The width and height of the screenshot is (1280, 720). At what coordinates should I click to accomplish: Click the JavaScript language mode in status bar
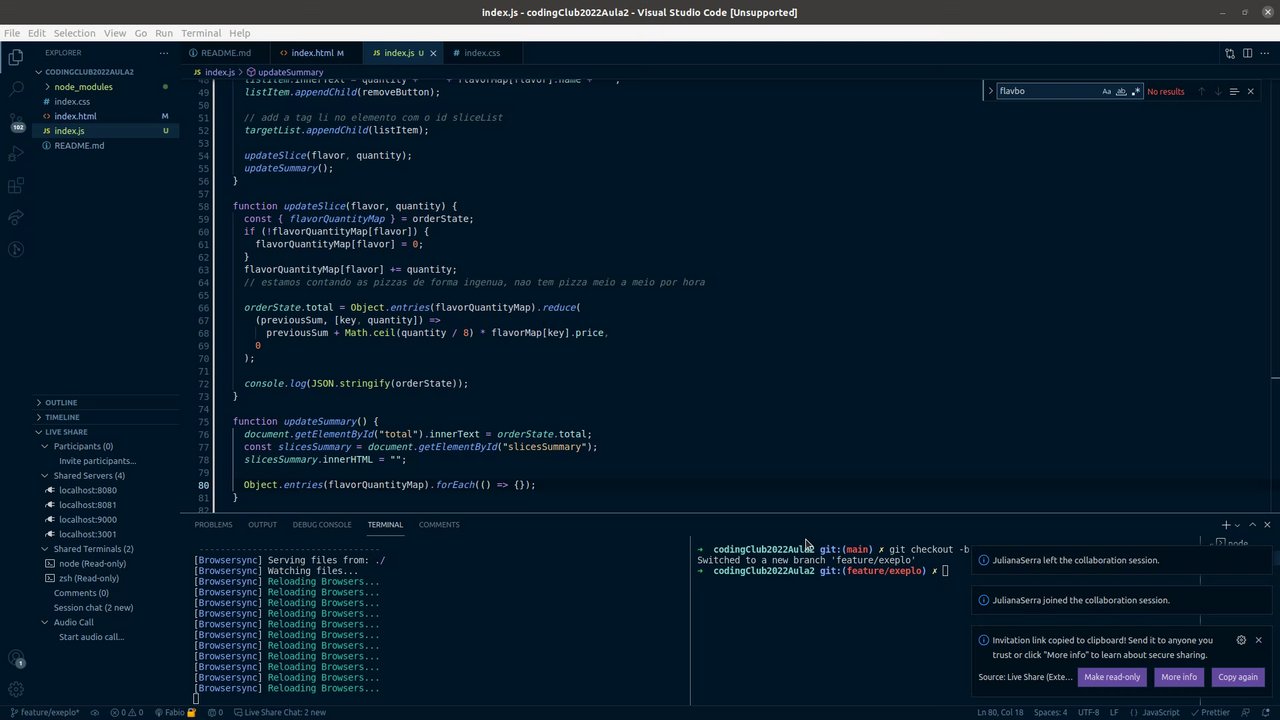pyautogui.click(x=1160, y=713)
